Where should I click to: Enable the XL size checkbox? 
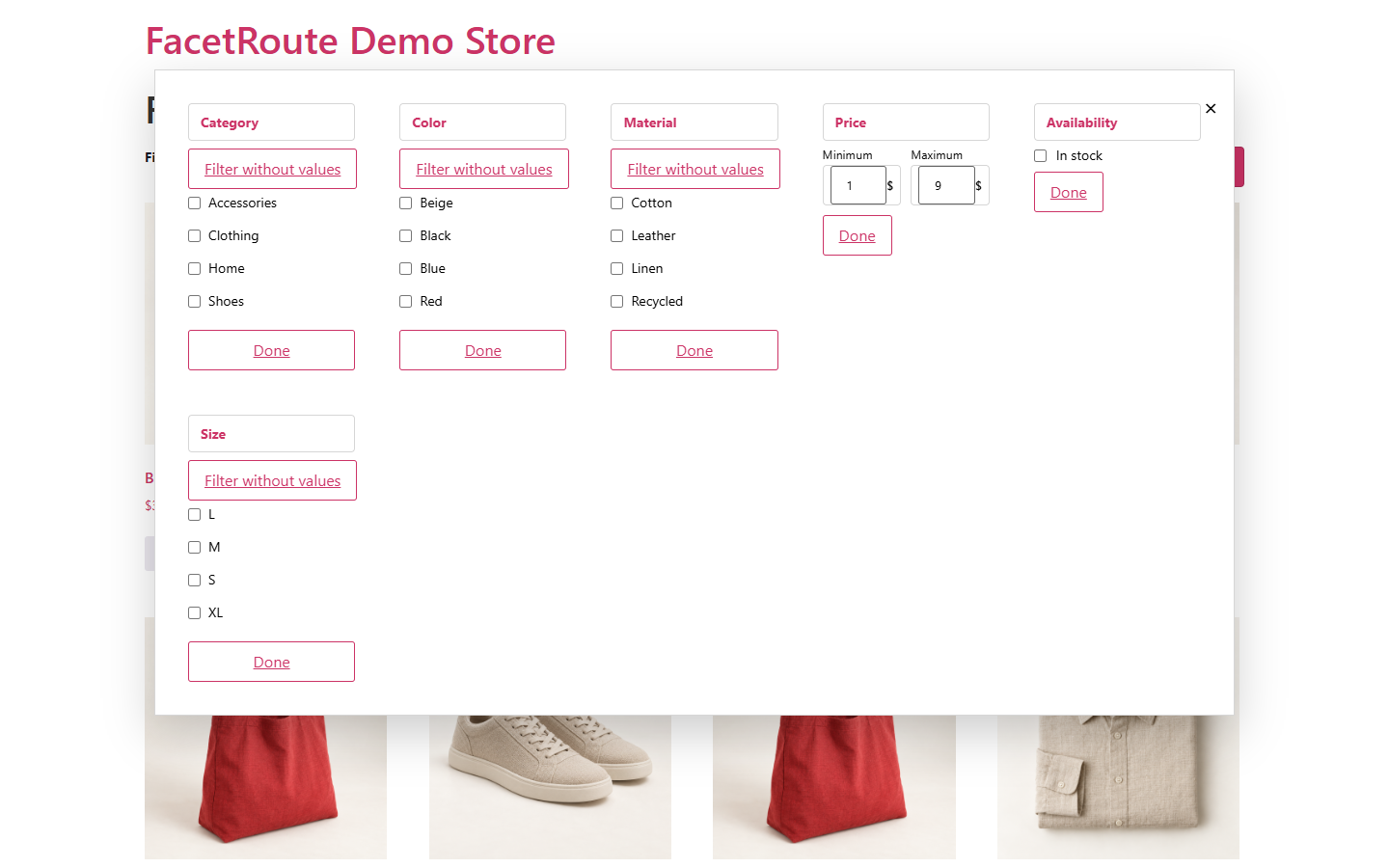[194, 612]
